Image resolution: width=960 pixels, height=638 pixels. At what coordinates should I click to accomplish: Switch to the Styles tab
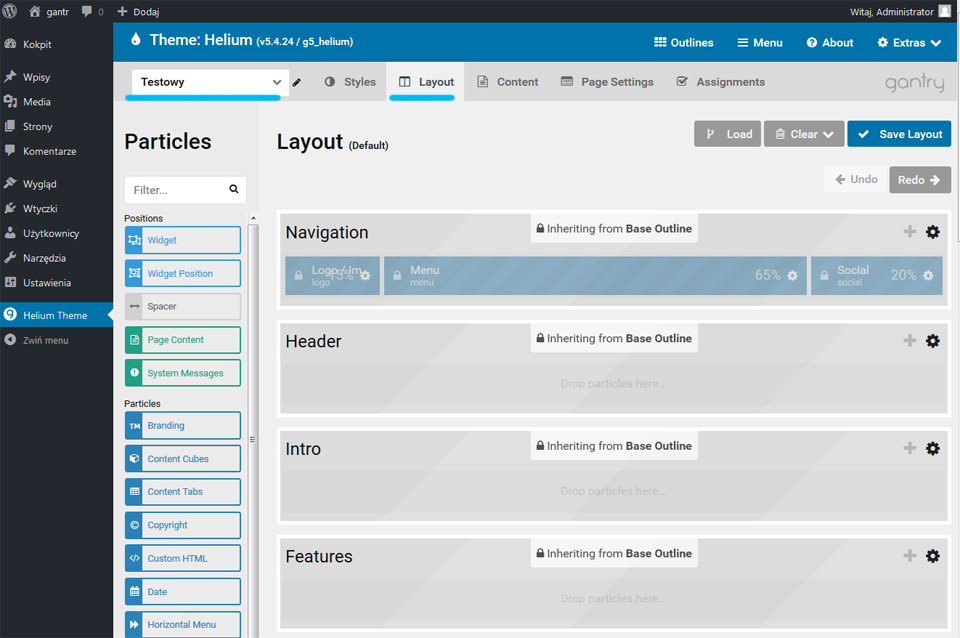pyautogui.click(x=350, y=81)
